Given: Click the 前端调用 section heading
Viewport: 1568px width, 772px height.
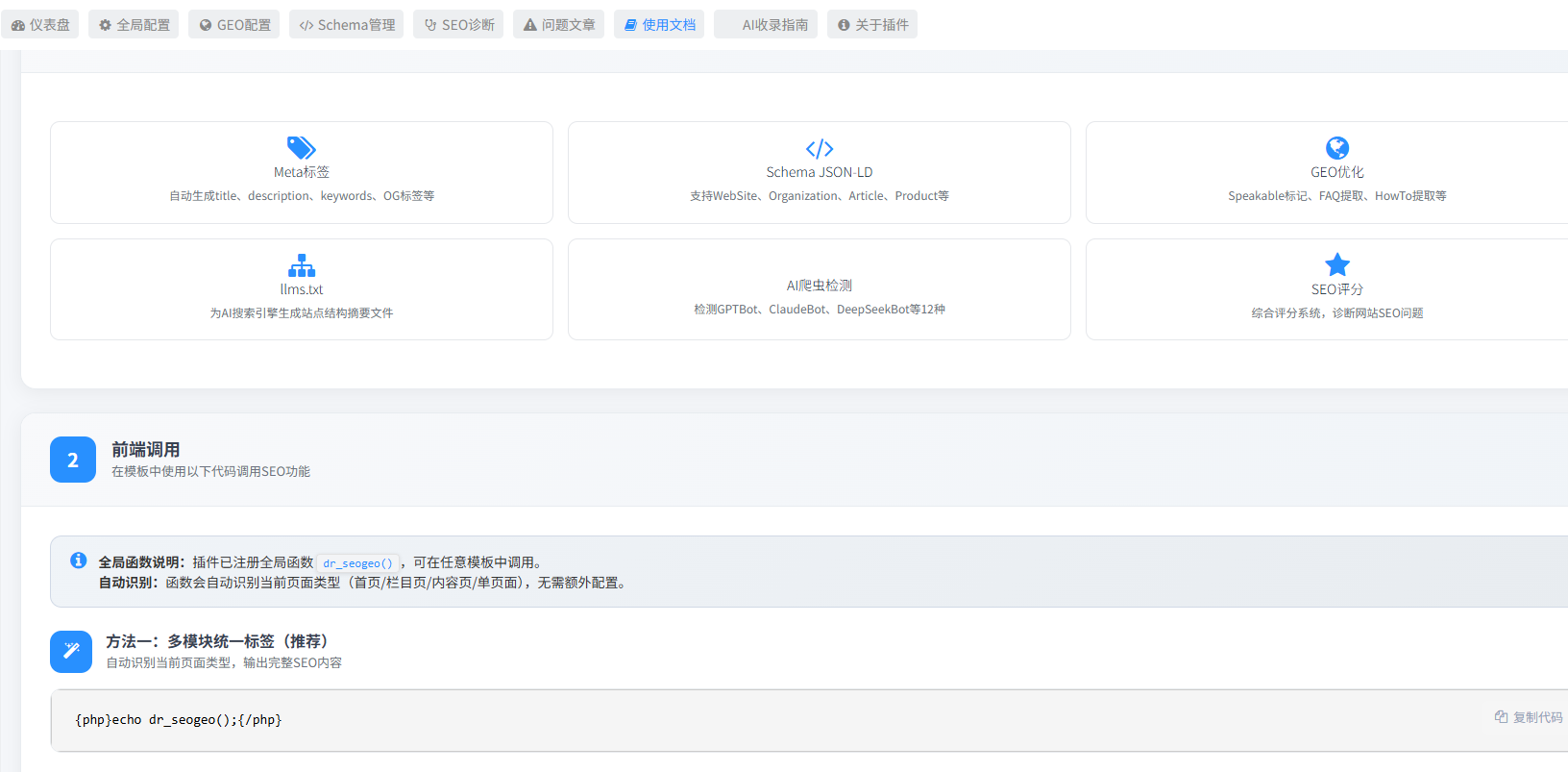Looking at the screenshot, I should [x=146, y=450].
